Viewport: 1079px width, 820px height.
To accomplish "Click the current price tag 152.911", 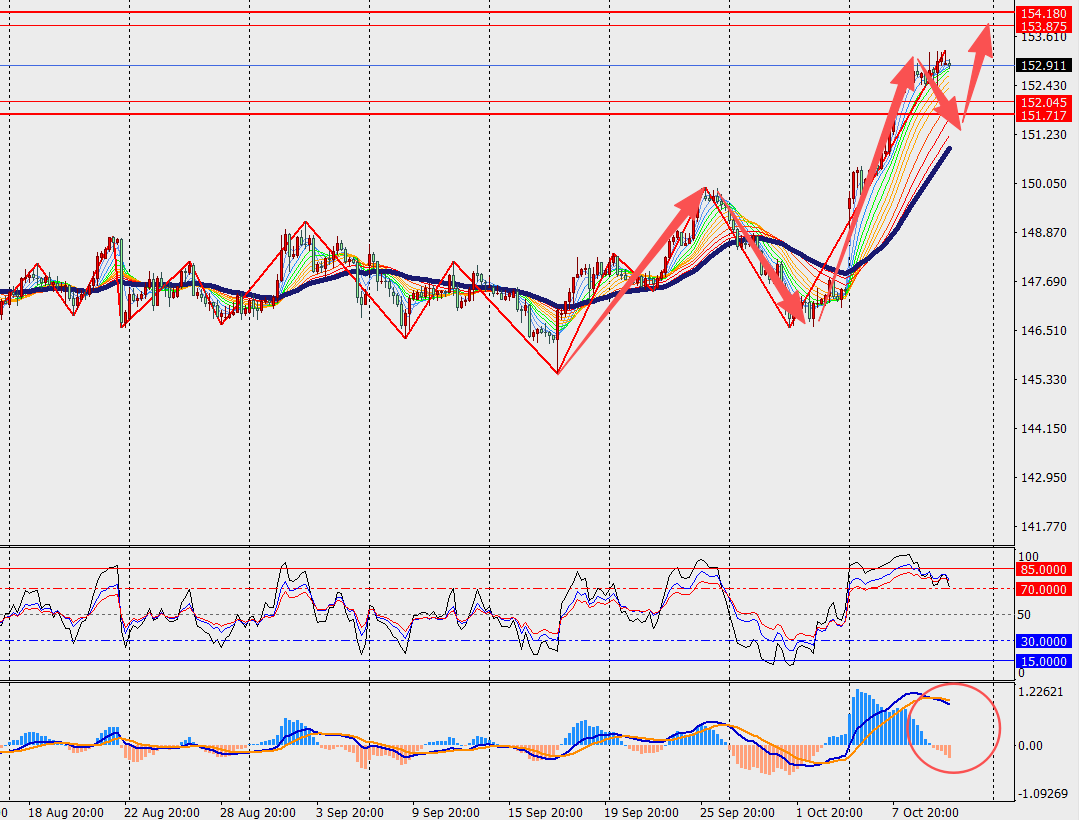I will pyautogui.click(x=1043, y=66).
